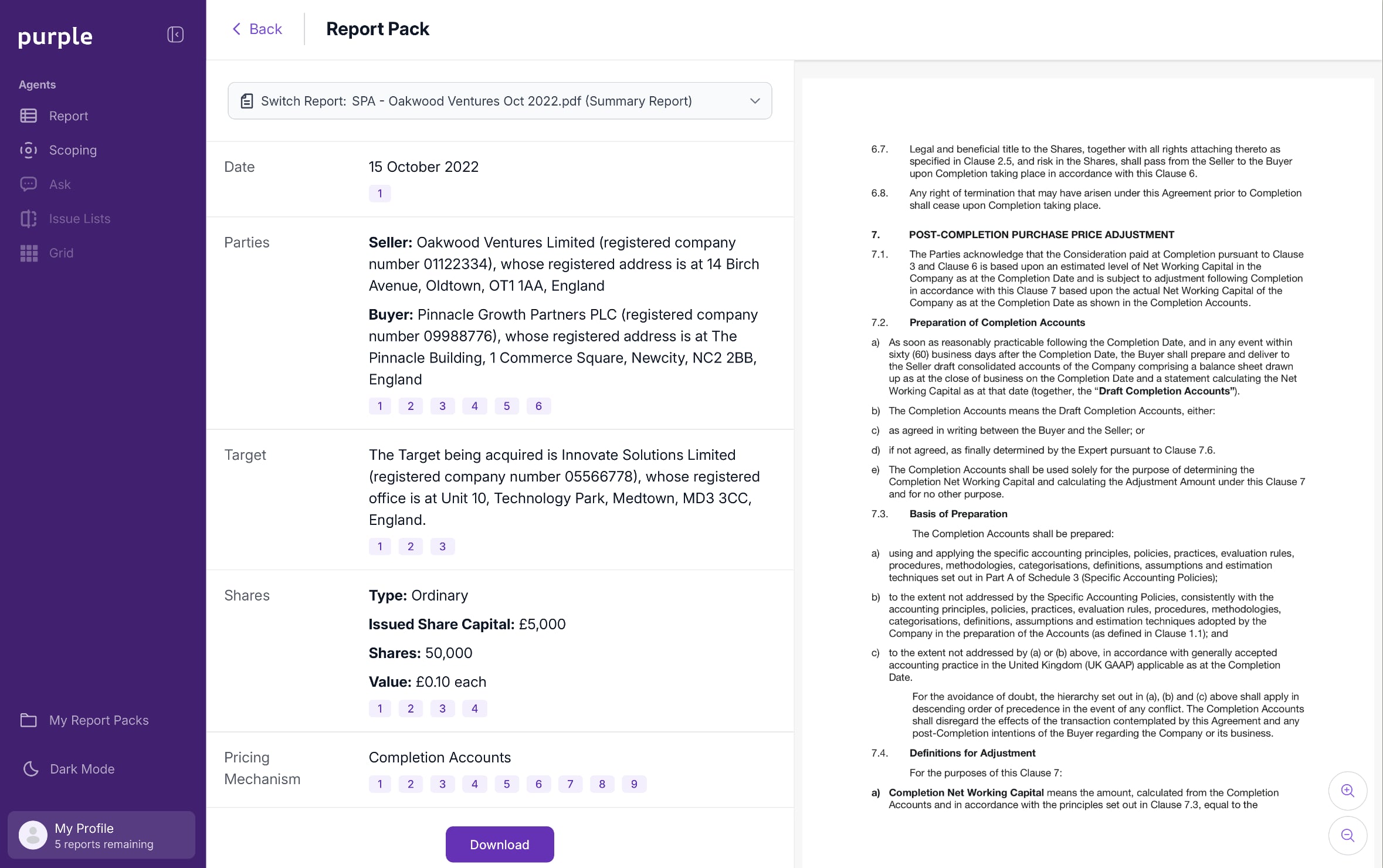The image size is (1383, 868).
Task: Download the report pack
Action: click(x=499, y=844)
